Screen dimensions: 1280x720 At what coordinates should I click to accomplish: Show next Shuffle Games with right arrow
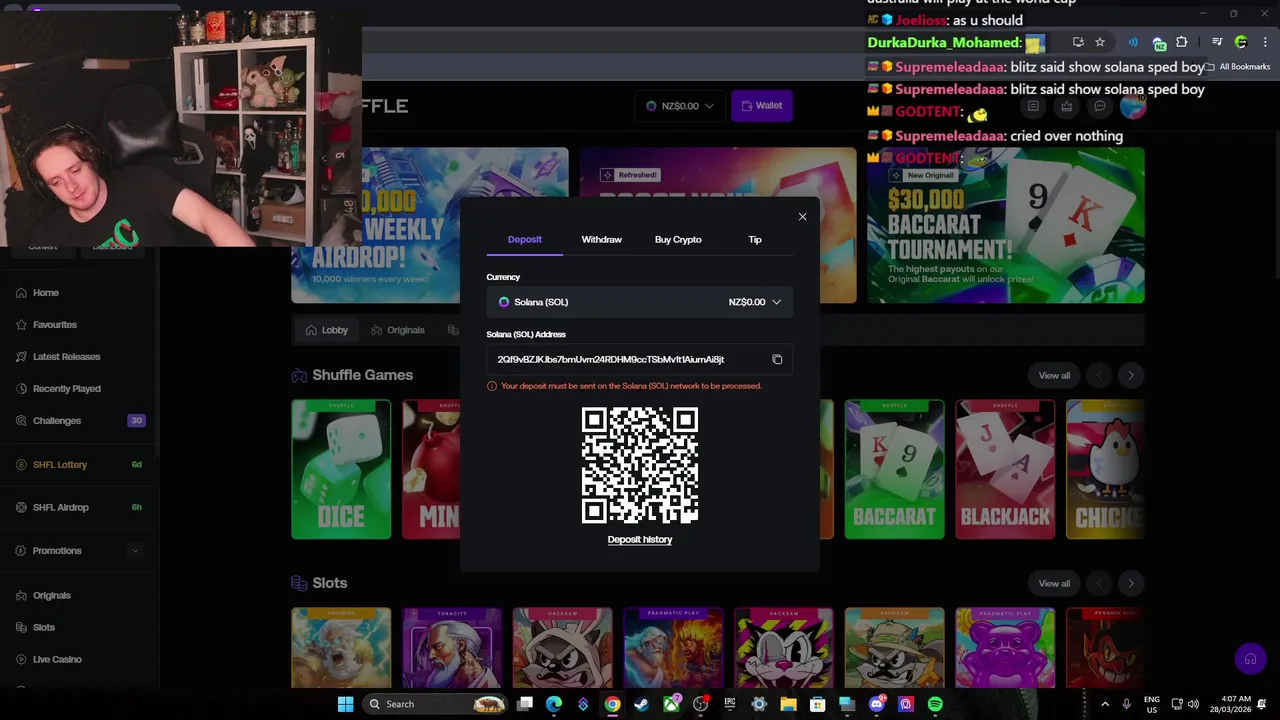point(1131,376)
